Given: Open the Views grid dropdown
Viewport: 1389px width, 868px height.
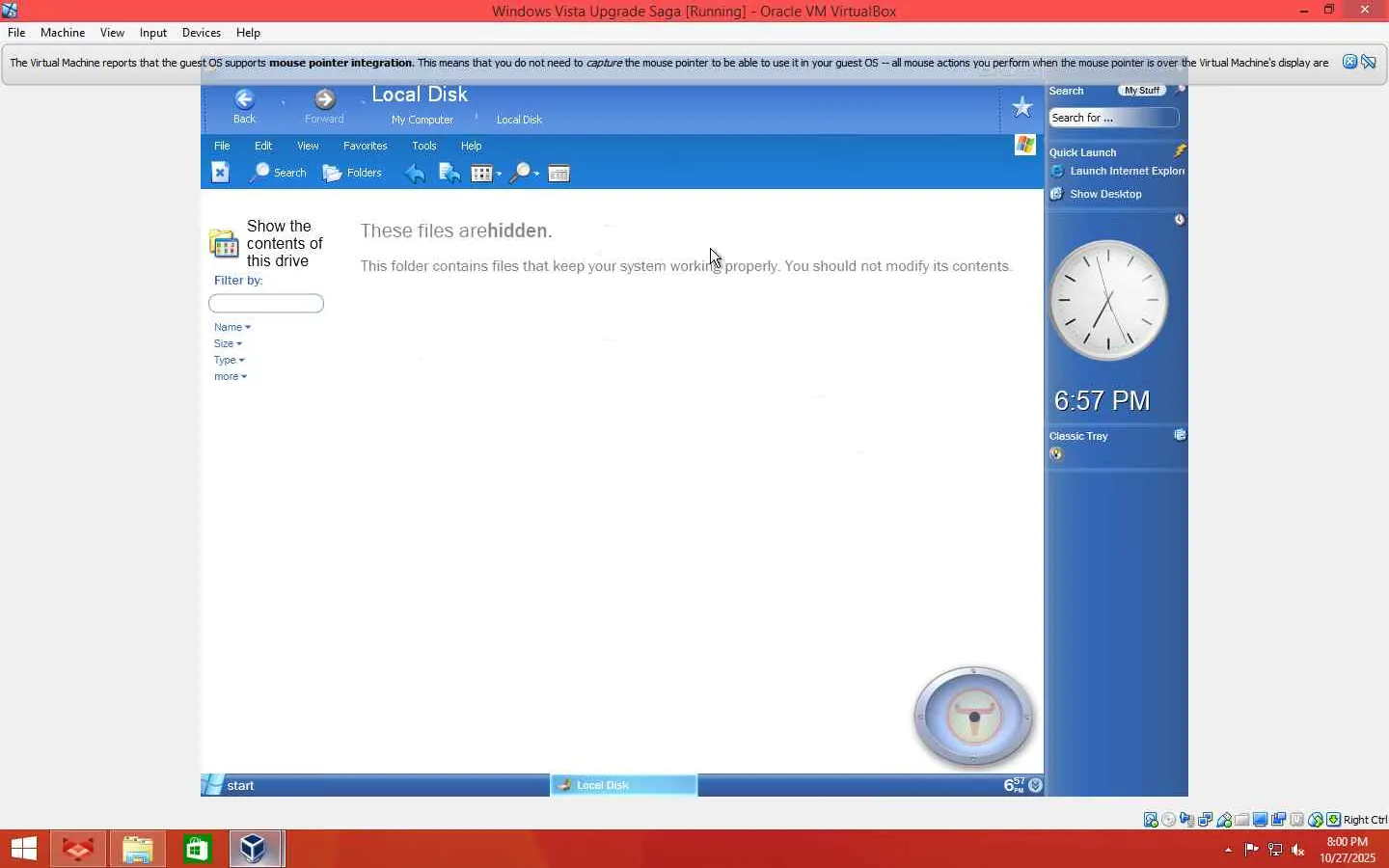Looking at the screenshot, I should (486, 174).
